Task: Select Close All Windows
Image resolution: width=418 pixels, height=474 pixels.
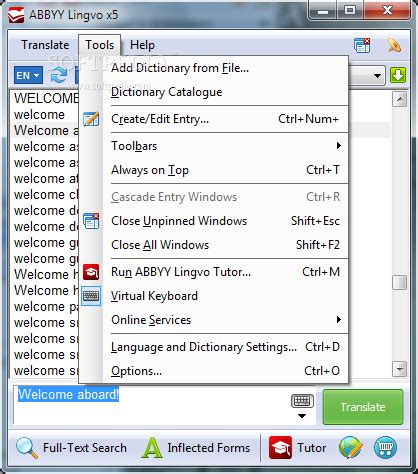Action: coord(213,245)
